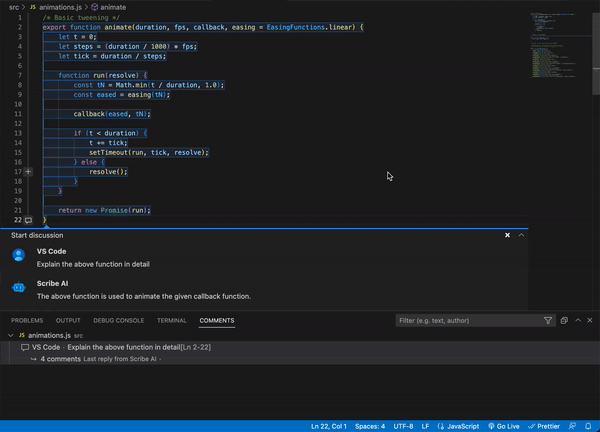
Task: Change indentation via Spaces: 4
Action: [x=370, y=426]
